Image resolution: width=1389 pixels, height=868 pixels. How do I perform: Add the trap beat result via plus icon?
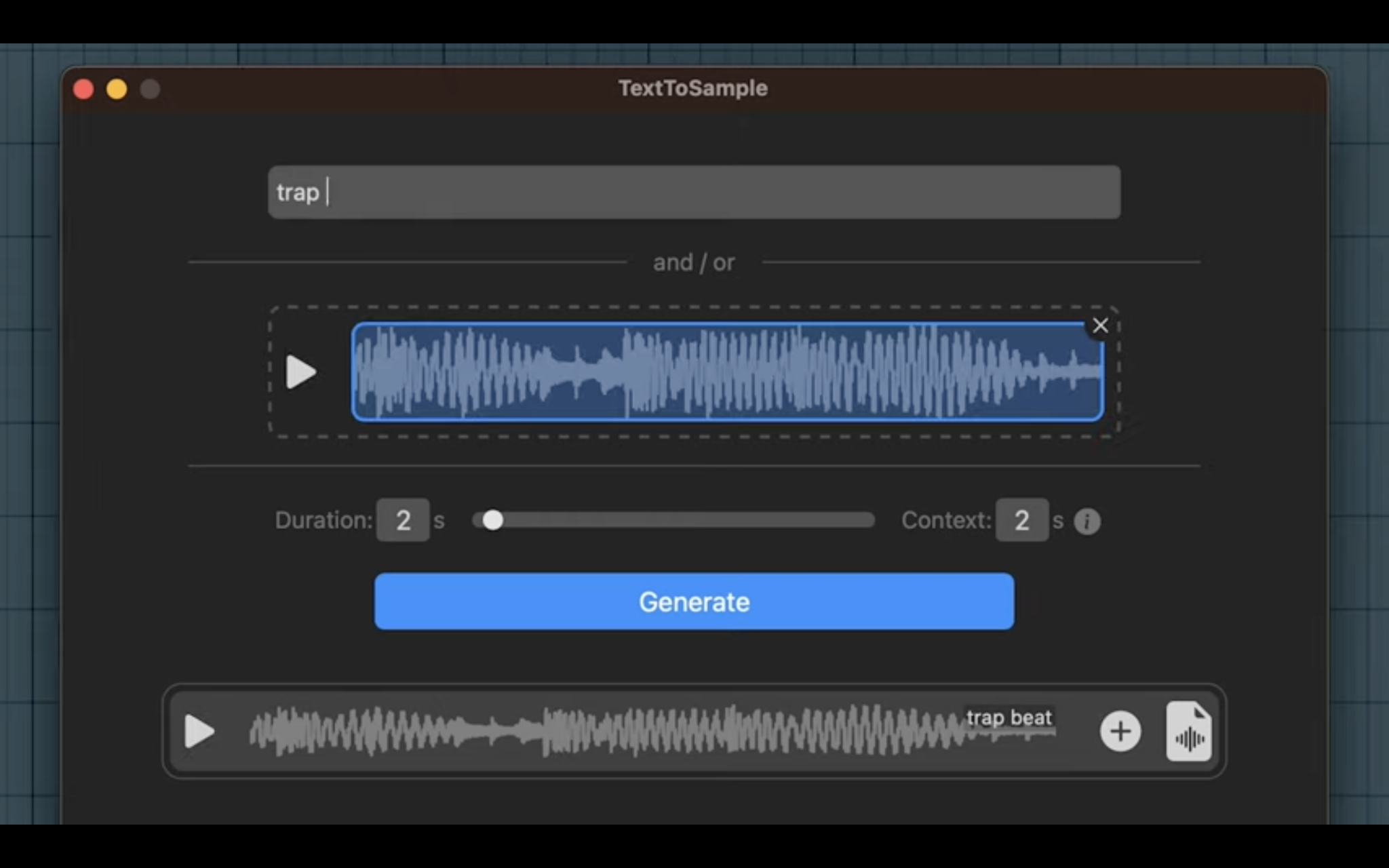[x=1120, y=731]
